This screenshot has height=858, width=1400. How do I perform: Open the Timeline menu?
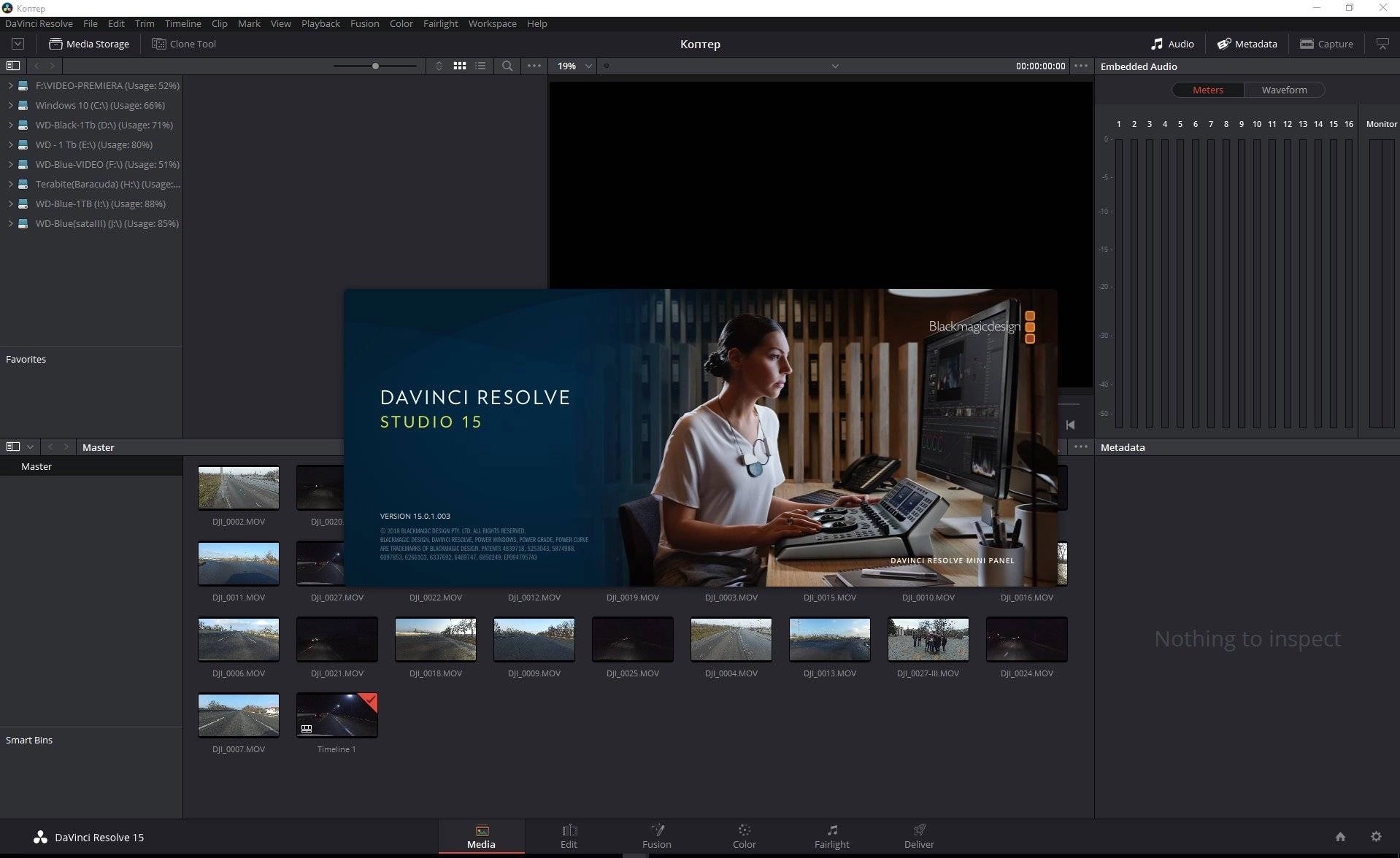pyautogui.click(x=182, y=23)
